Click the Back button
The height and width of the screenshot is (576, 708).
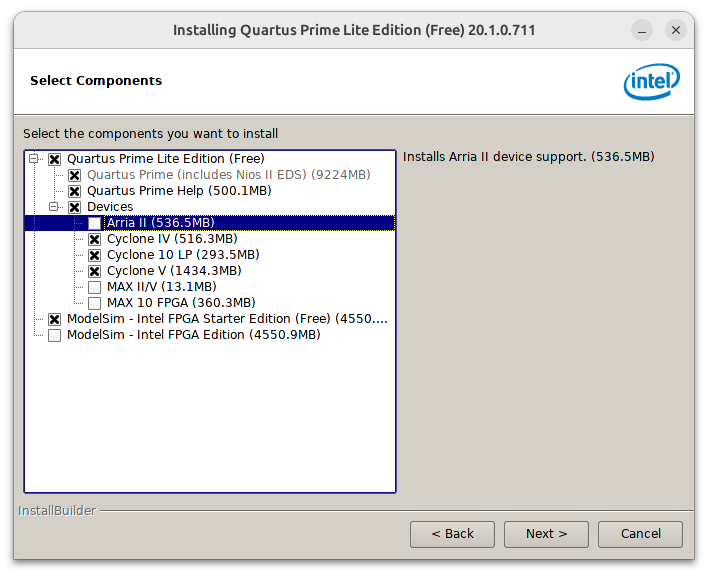point(452,534)
